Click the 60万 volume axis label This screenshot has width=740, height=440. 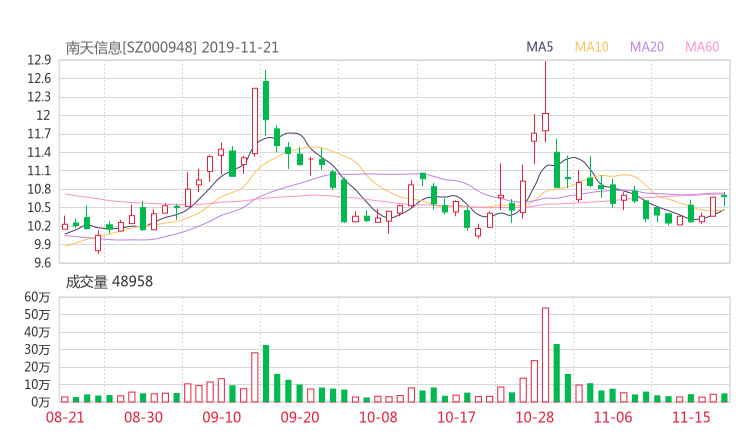click(x=37, y=297)
